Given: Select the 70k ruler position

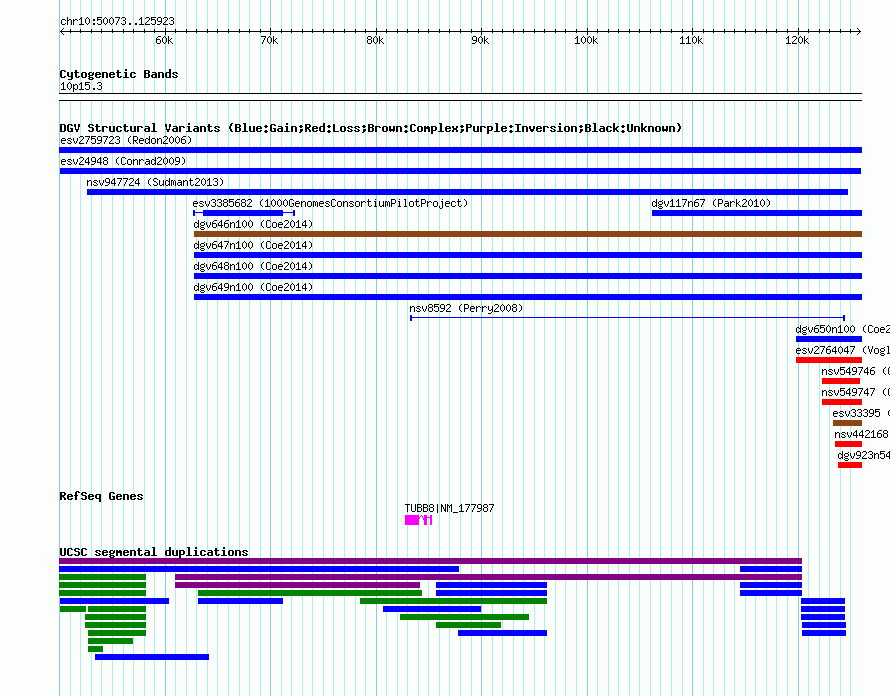Looking at the screenshot, I should (x=269, y=40).
